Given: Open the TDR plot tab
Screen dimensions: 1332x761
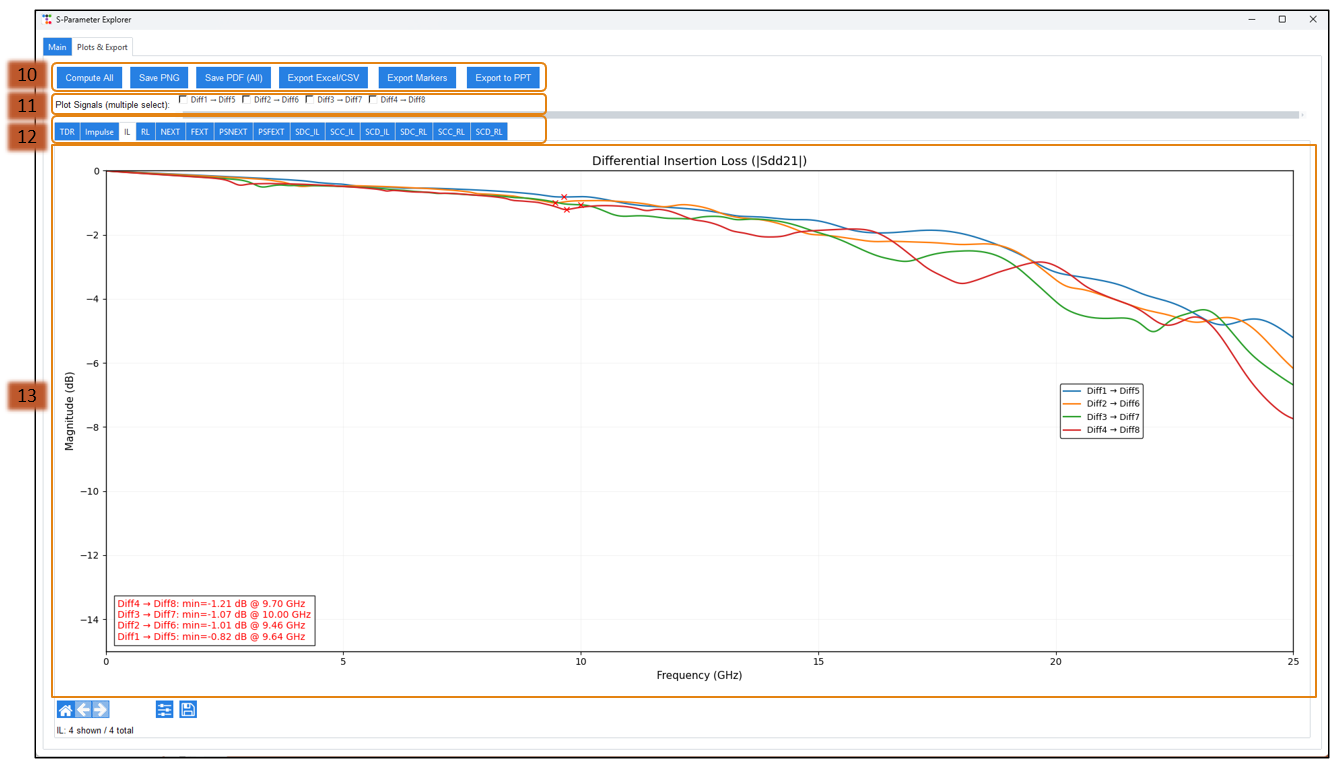Looking at the screenshot, I should coord(67,132).
